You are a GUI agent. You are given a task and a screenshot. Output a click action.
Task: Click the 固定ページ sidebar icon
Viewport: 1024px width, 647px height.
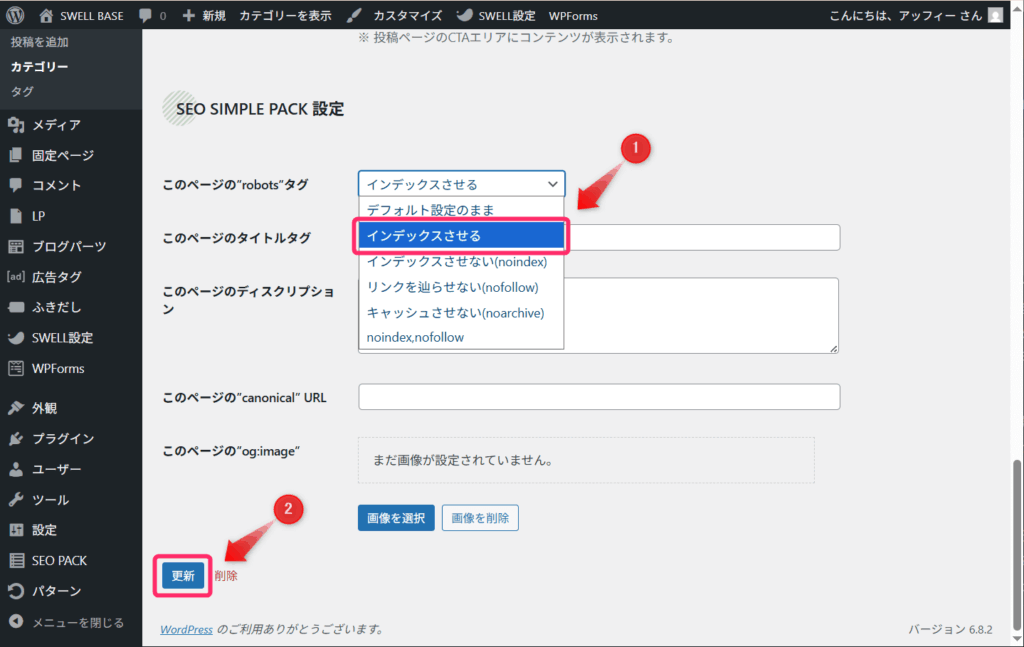click(16, 155)
